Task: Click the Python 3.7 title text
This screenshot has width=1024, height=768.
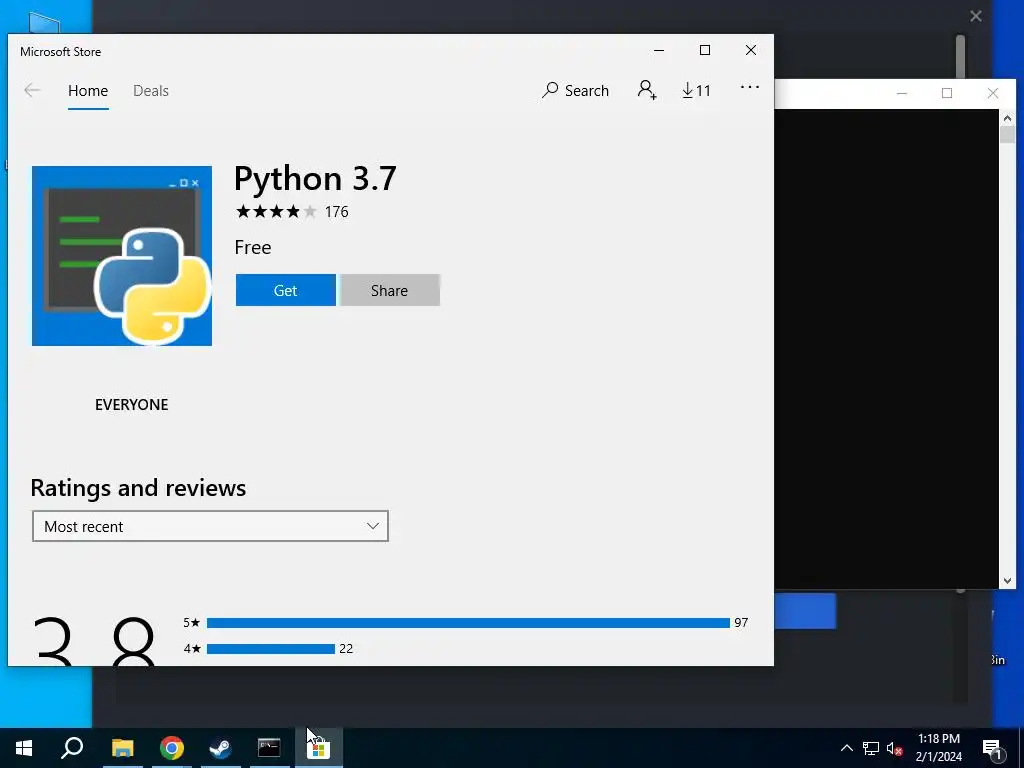Action: point(315,179)
